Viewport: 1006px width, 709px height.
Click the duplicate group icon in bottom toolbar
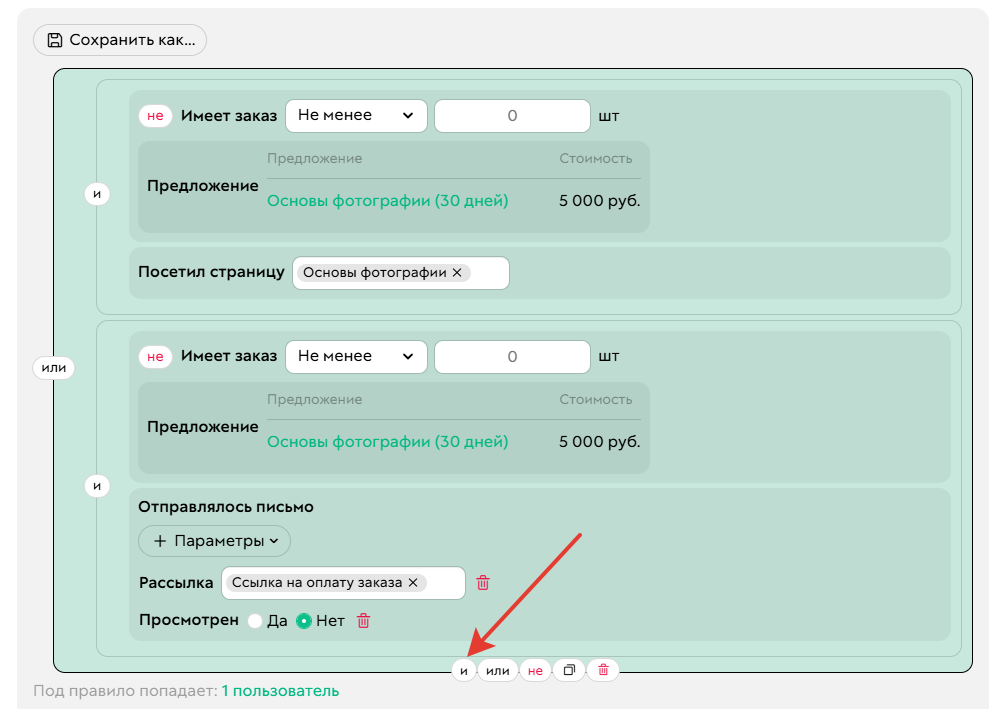pos(569,671)
